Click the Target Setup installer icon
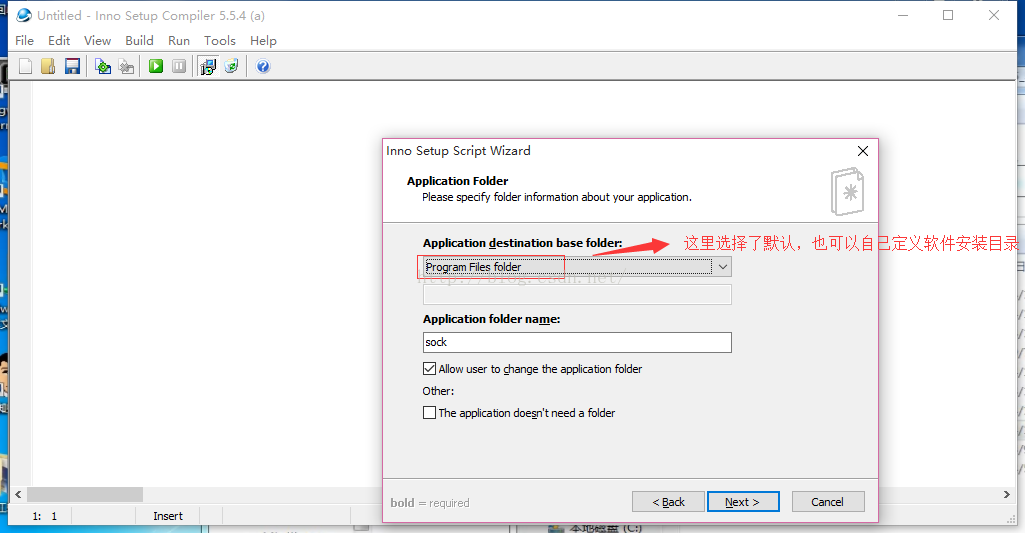 click(x=208, y=66)
